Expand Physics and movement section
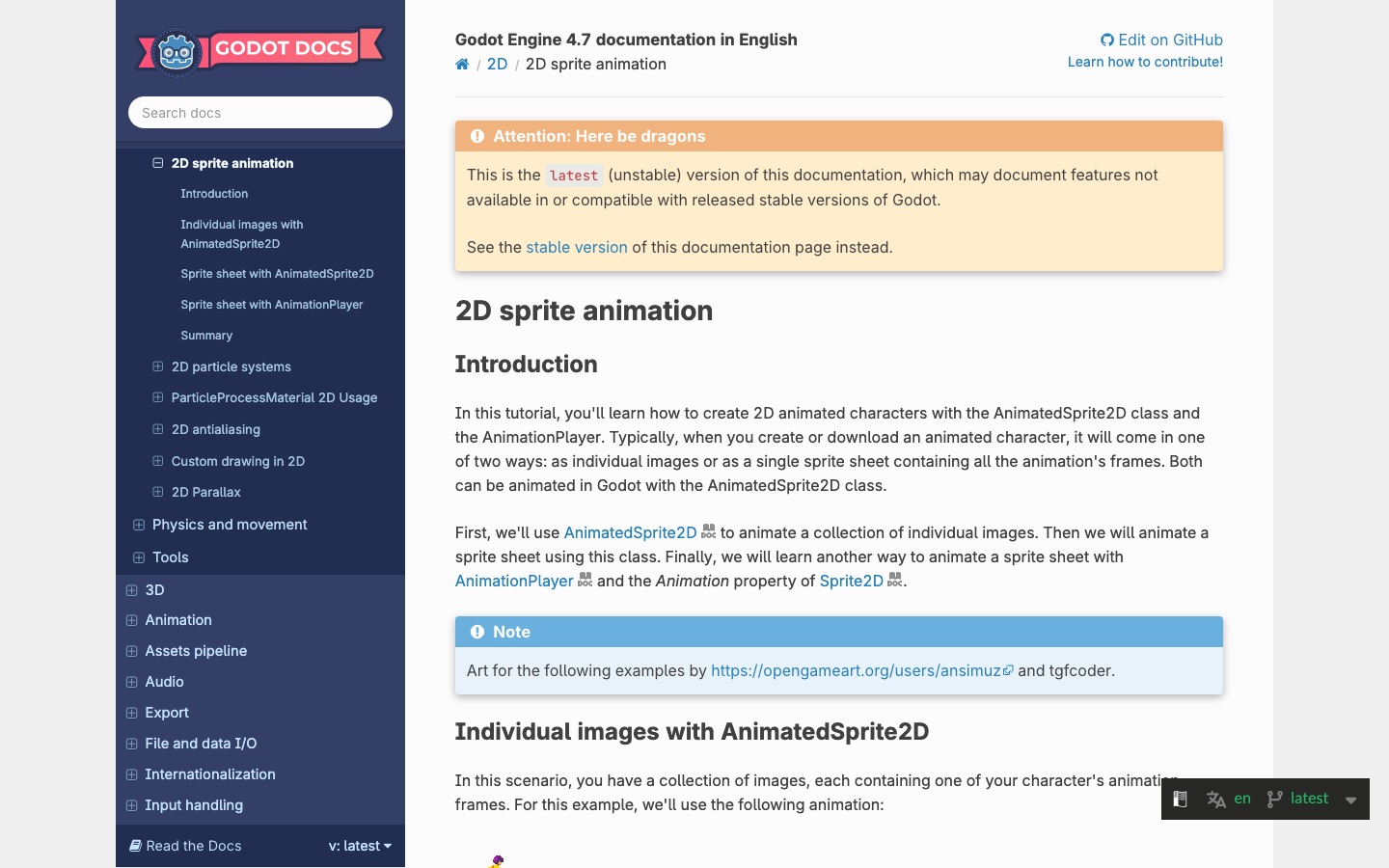Viewport: 1389px width, 868px height. (139, 525)
